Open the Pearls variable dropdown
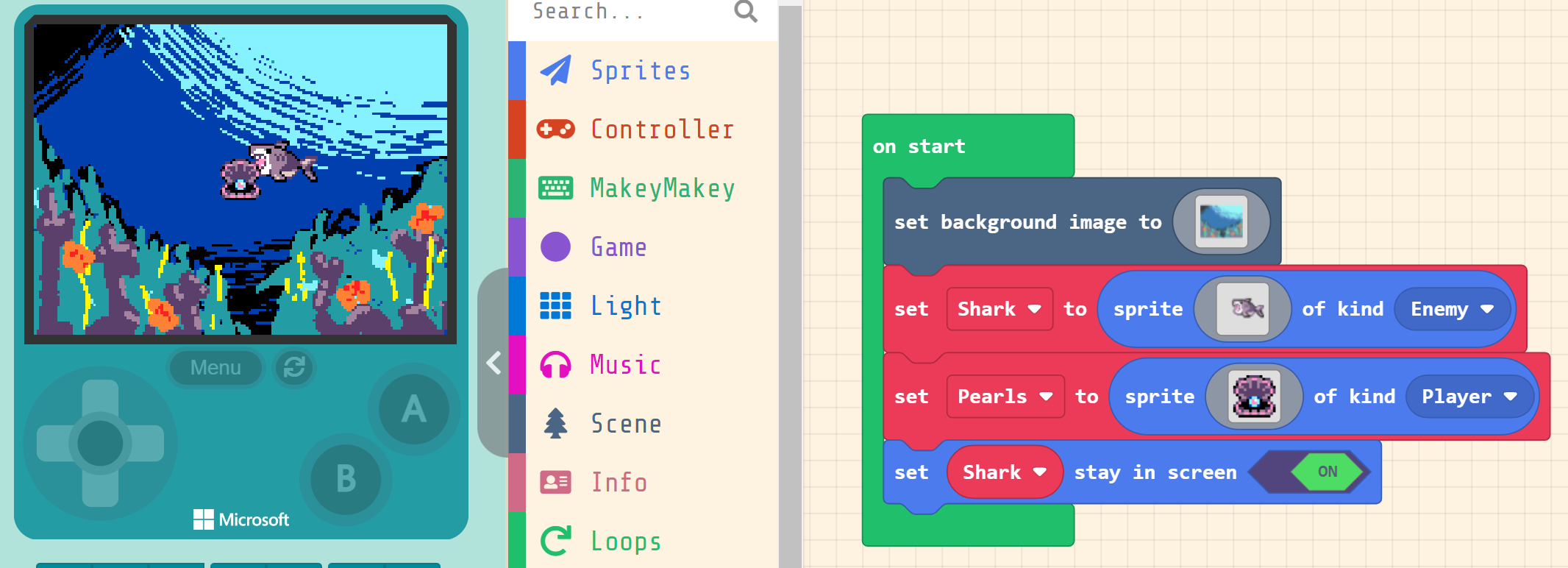1568x568 pixels. pyautogui.click(x=1005, y=397)
